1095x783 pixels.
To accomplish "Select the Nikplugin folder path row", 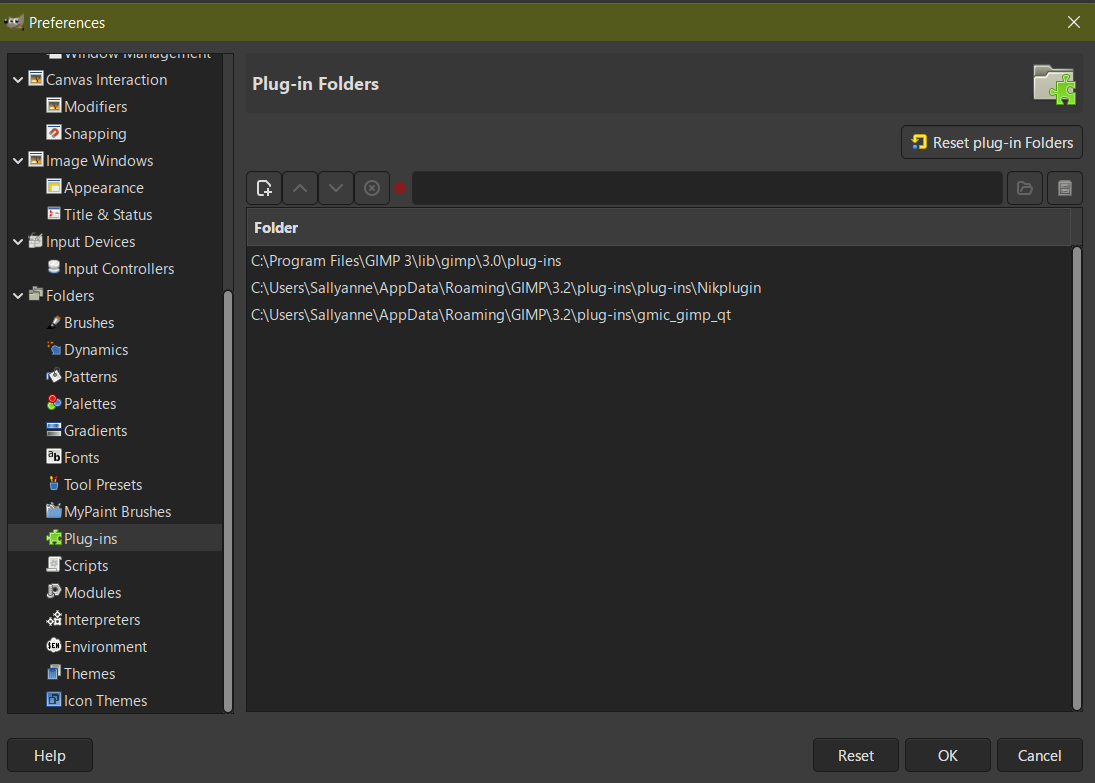I will point(659,288).
